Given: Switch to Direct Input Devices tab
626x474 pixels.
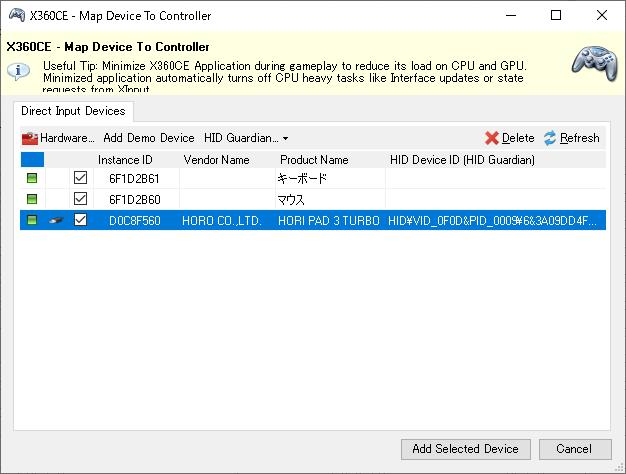Looking at the screenshot, I should [73, 111].
